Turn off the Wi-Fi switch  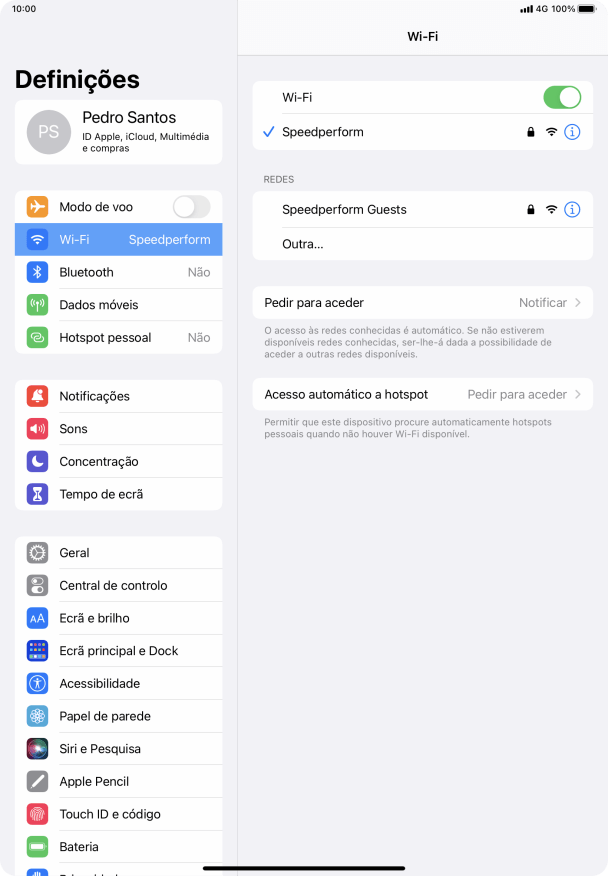tap(562, 97)
